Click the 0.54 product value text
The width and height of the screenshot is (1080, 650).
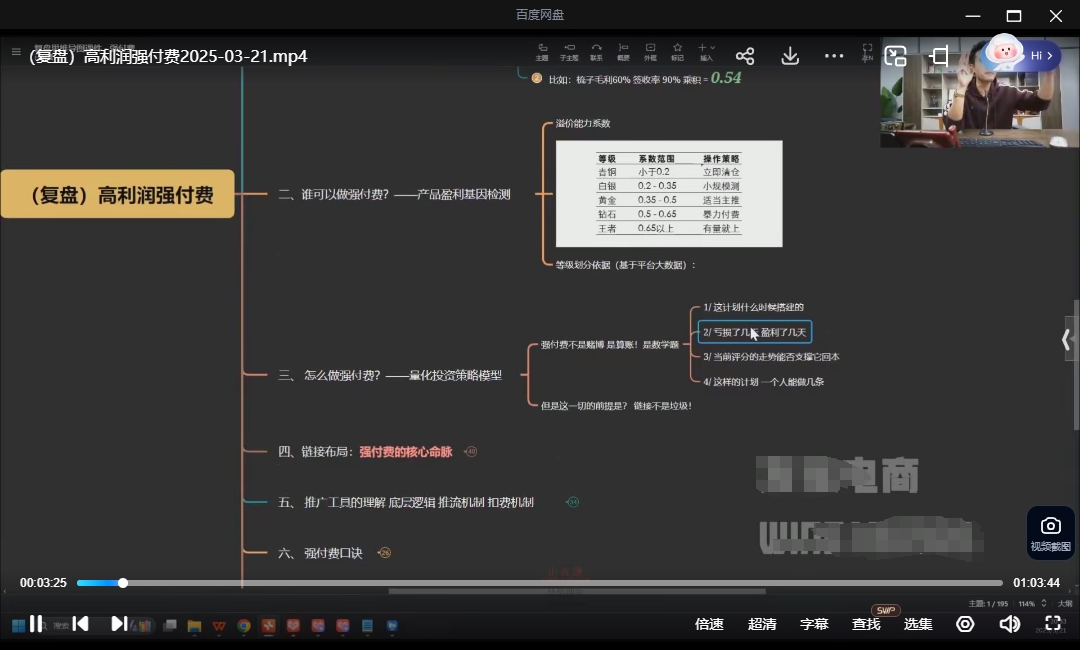[726, 78]
